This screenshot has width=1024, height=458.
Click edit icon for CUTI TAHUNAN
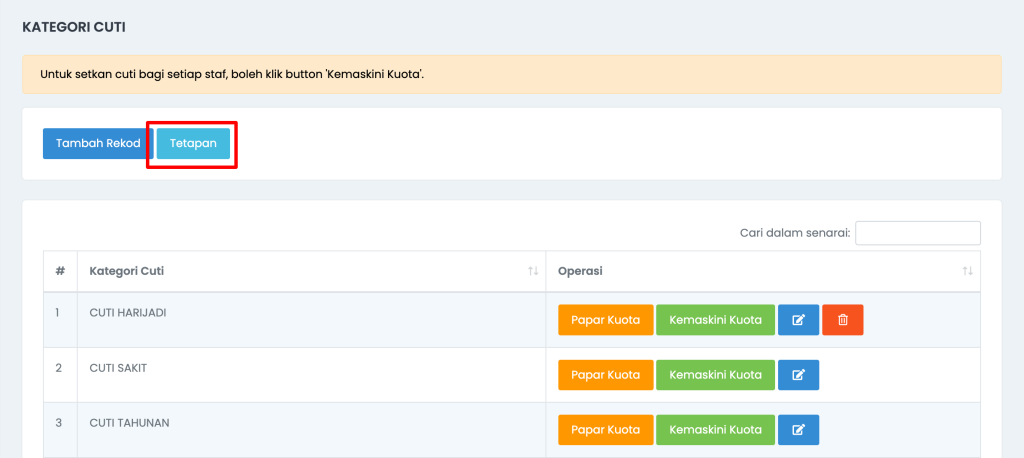[x=798, y=430]
